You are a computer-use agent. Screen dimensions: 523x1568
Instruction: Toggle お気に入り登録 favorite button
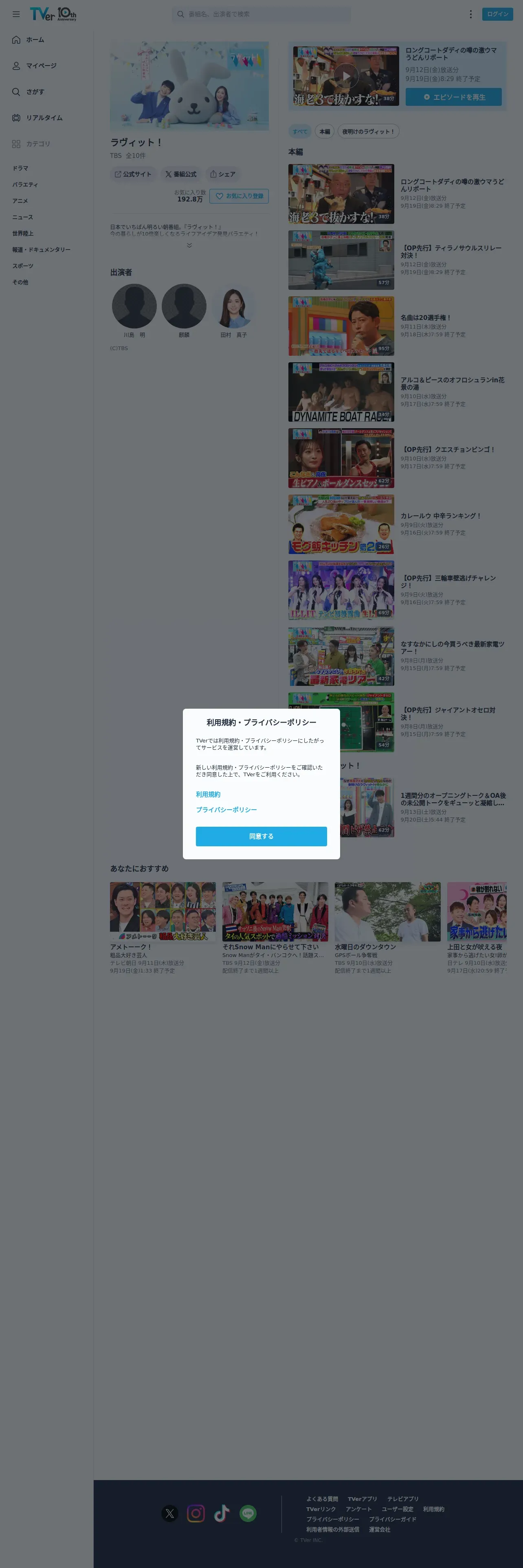pos(239,196)
